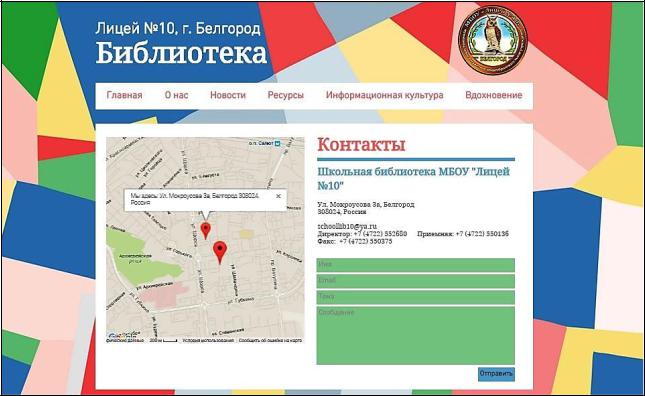Click Школьная библиотека МБОУ "Лицей №10" heading
The image size is (645, 396).
click(413, 178)
